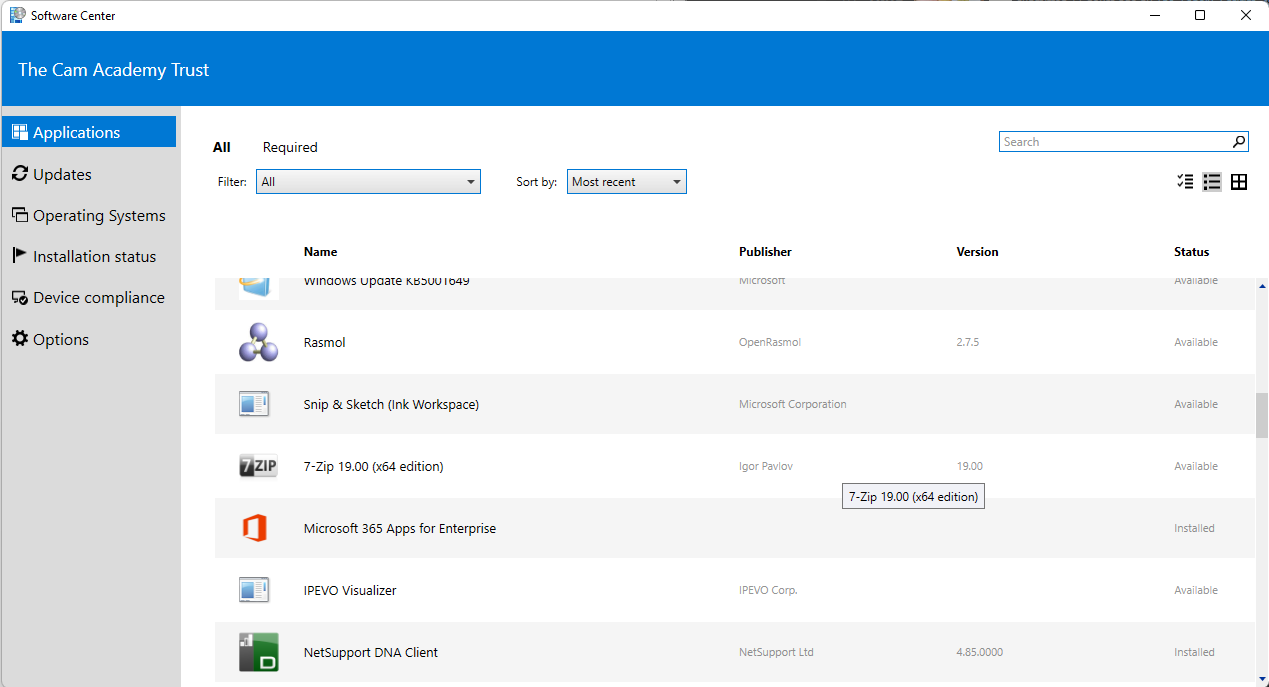Open the NetSupport DNA Client entry
1269x687 pixels.
tap(735, 652)
